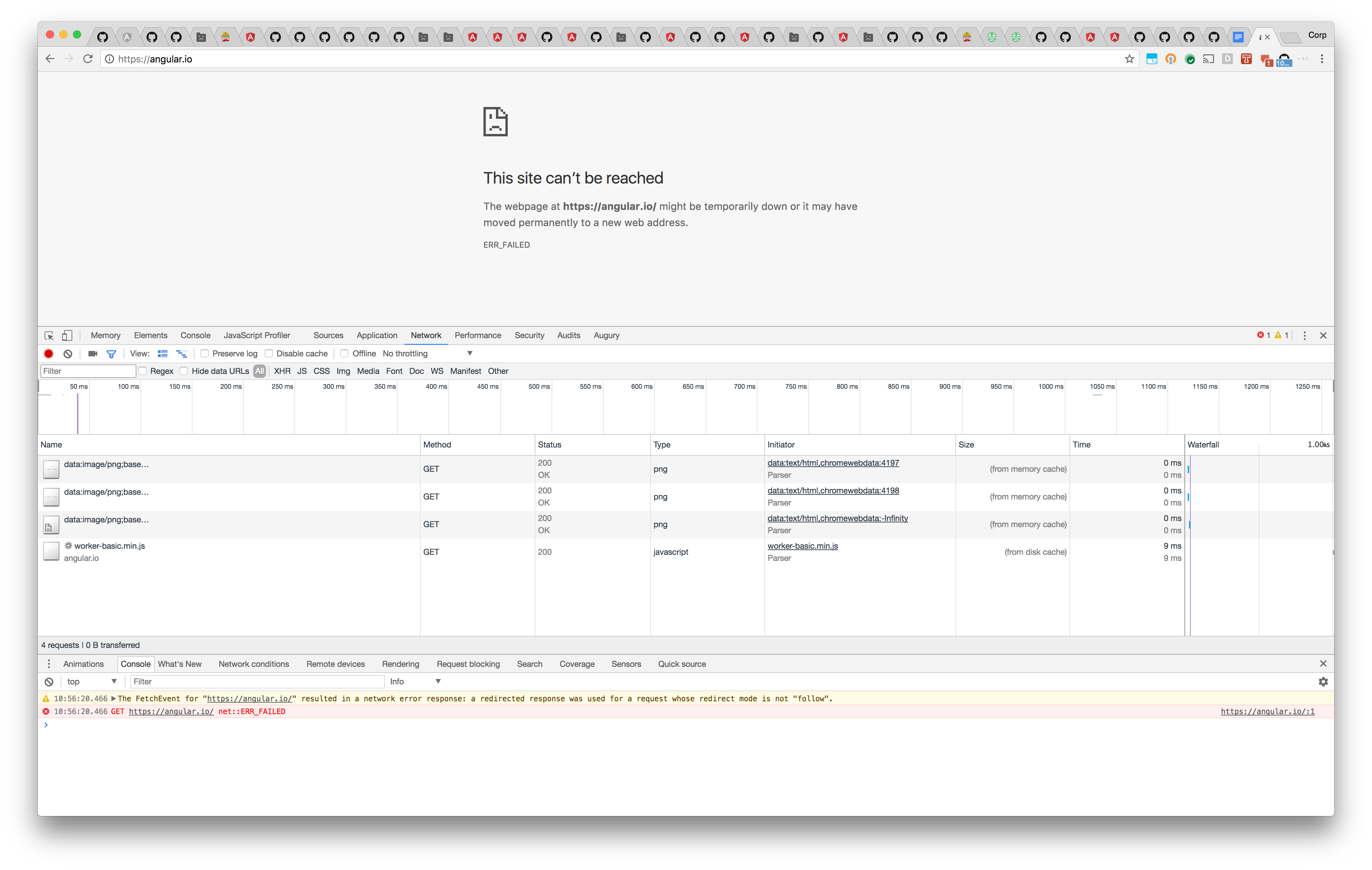Enable Preserve log
This screenshot has height=870, width=1372.
click(x=205, y=354)
